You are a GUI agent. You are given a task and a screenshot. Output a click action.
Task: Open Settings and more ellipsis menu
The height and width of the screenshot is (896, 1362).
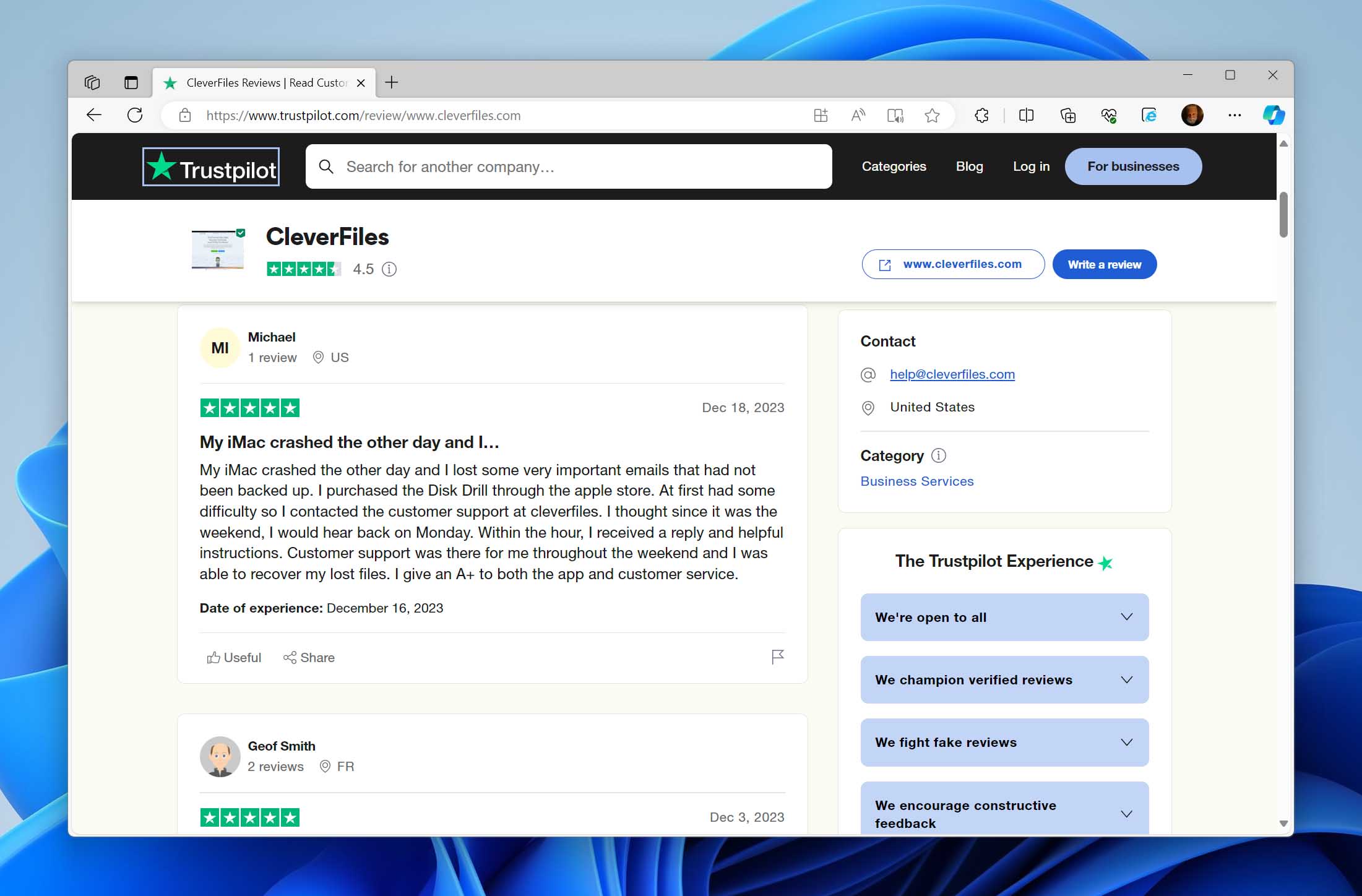1235,115
